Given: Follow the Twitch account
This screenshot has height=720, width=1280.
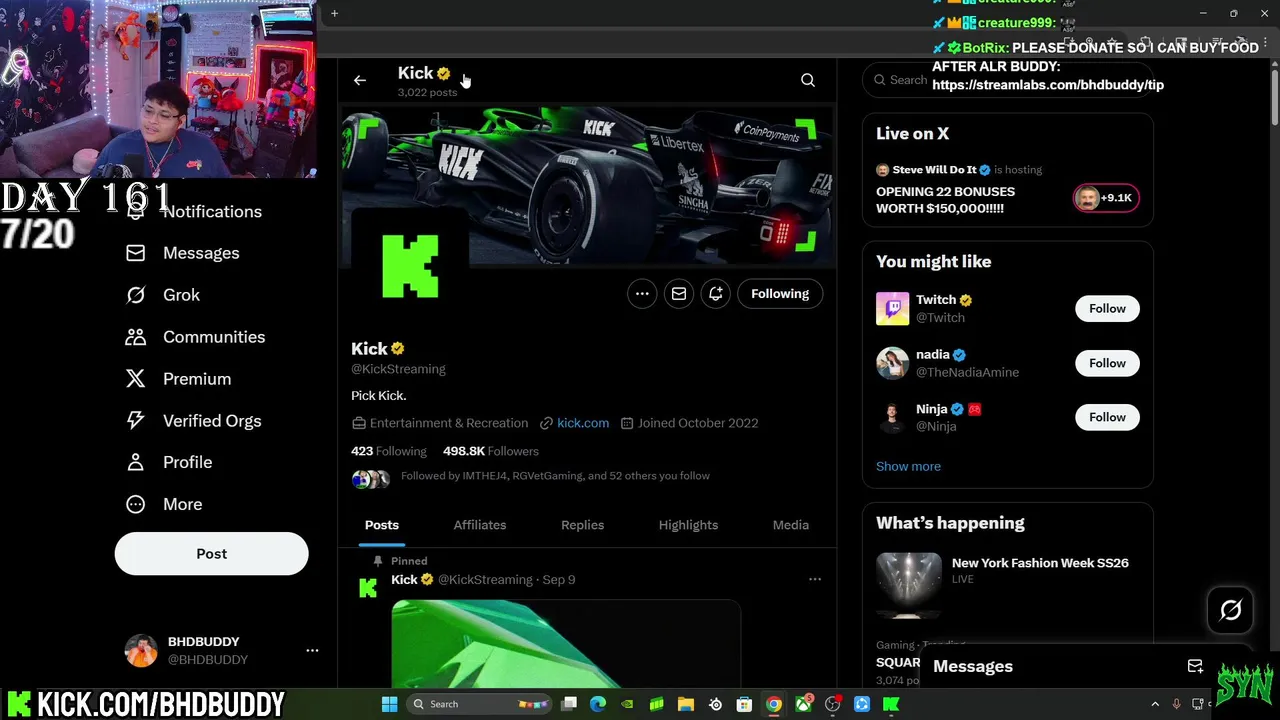Looking at the screenshot, I should click(x=1107, y=309).
